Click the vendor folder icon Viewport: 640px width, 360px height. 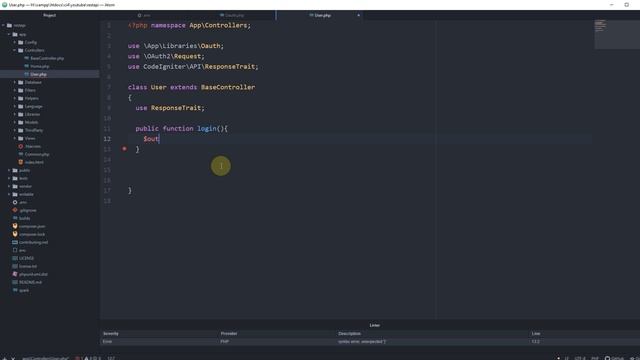15,186
